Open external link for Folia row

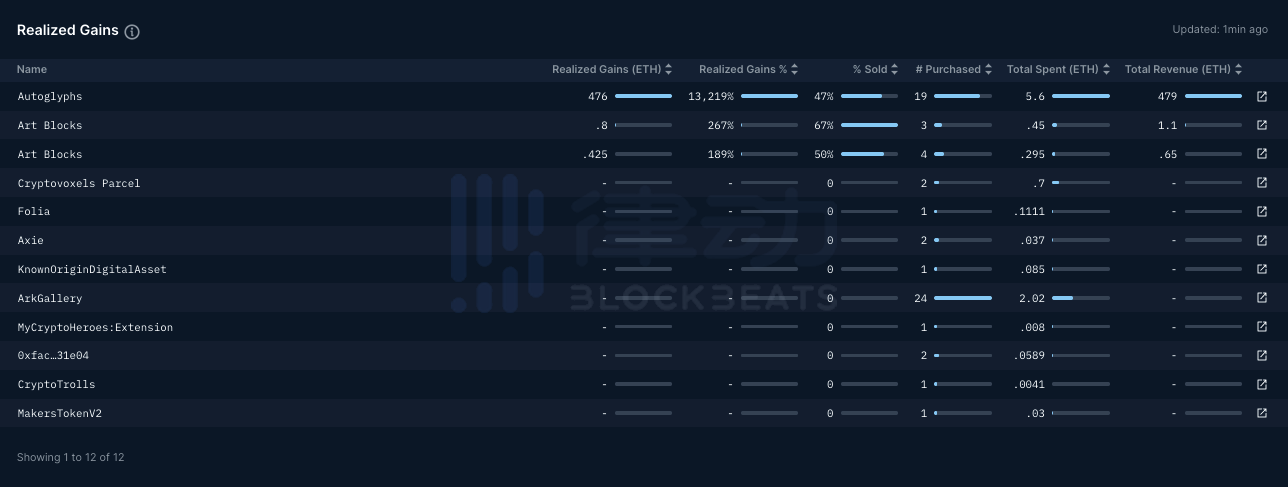[1262, 212]
